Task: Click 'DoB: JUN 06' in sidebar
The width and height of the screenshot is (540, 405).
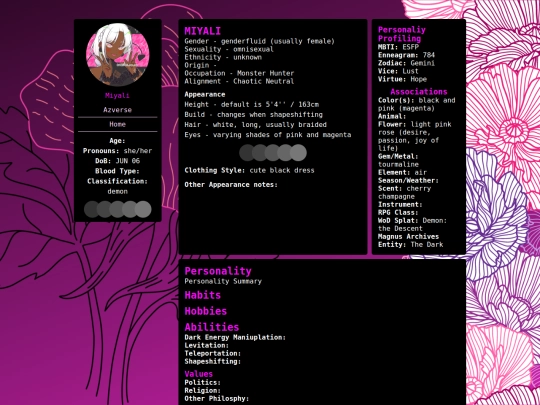Action: click(x=117, y=161)
